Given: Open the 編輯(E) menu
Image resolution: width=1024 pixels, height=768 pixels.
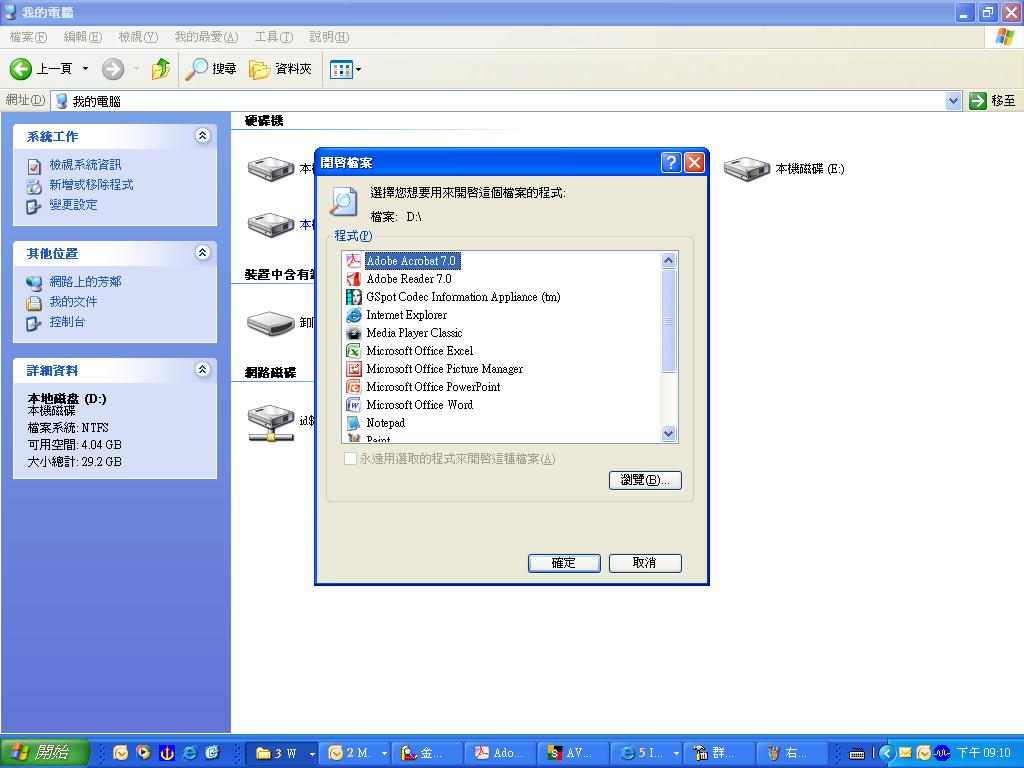Looking at the screenshot, I should point(82,37).
